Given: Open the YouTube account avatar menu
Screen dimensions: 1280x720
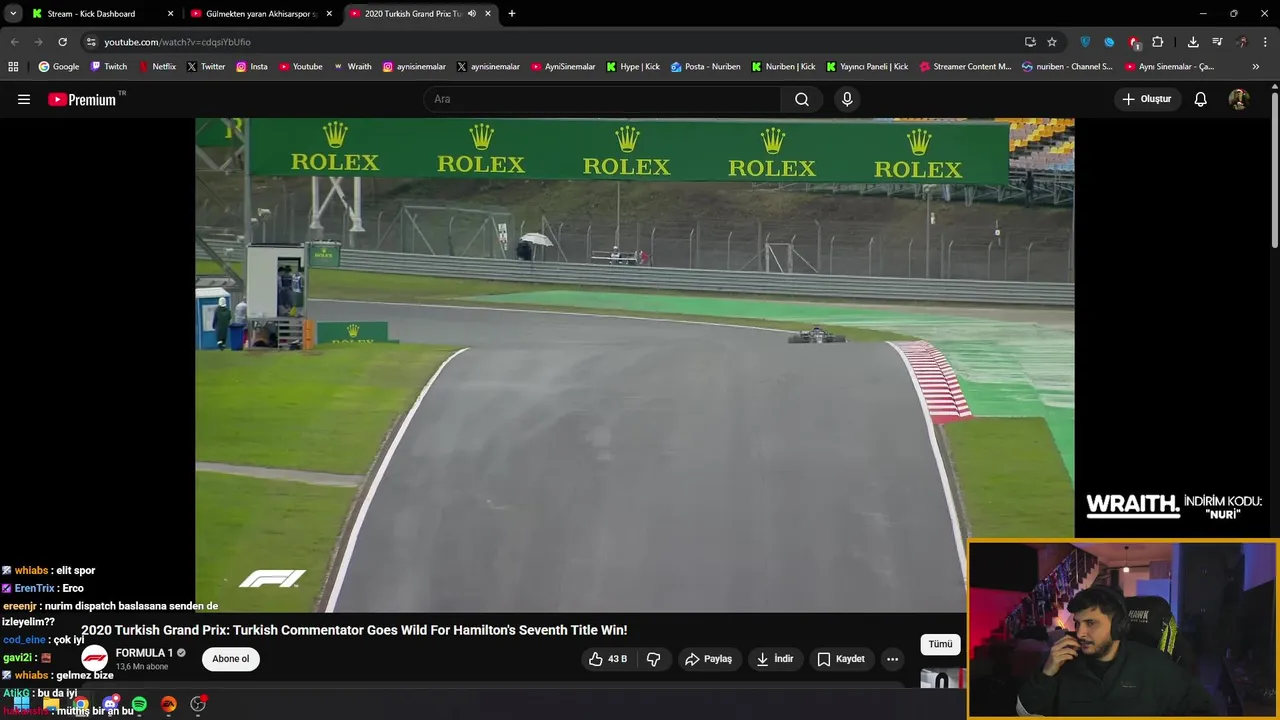Looking at the screenshot, I should click(1238, 99).
